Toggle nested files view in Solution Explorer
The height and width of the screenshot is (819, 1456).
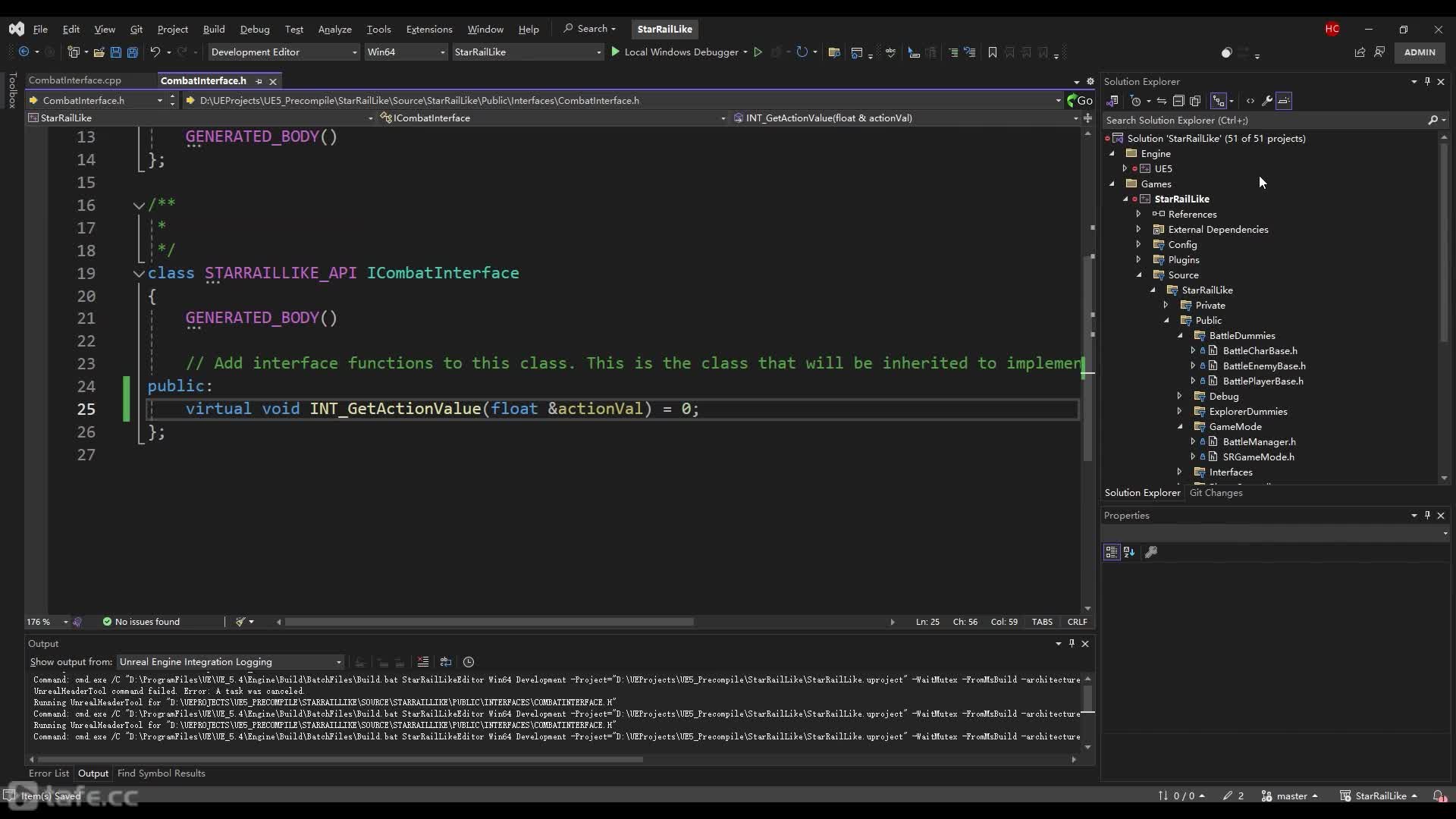point(1219,101)
